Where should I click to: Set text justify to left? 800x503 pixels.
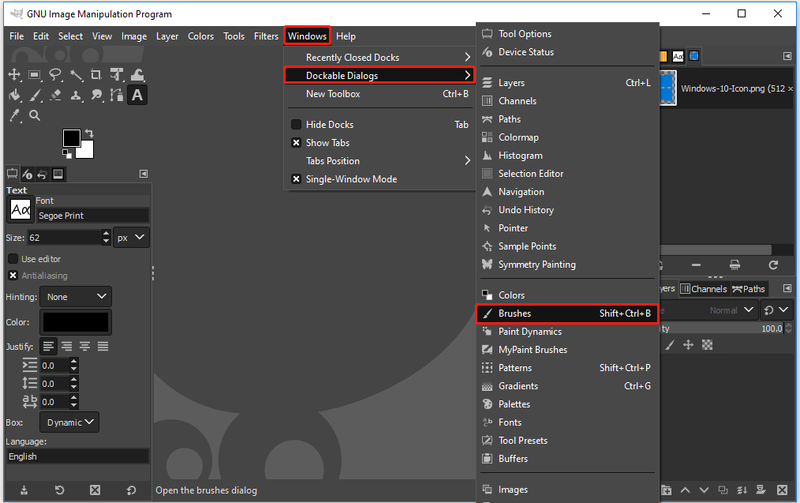[x=48, y=347]
